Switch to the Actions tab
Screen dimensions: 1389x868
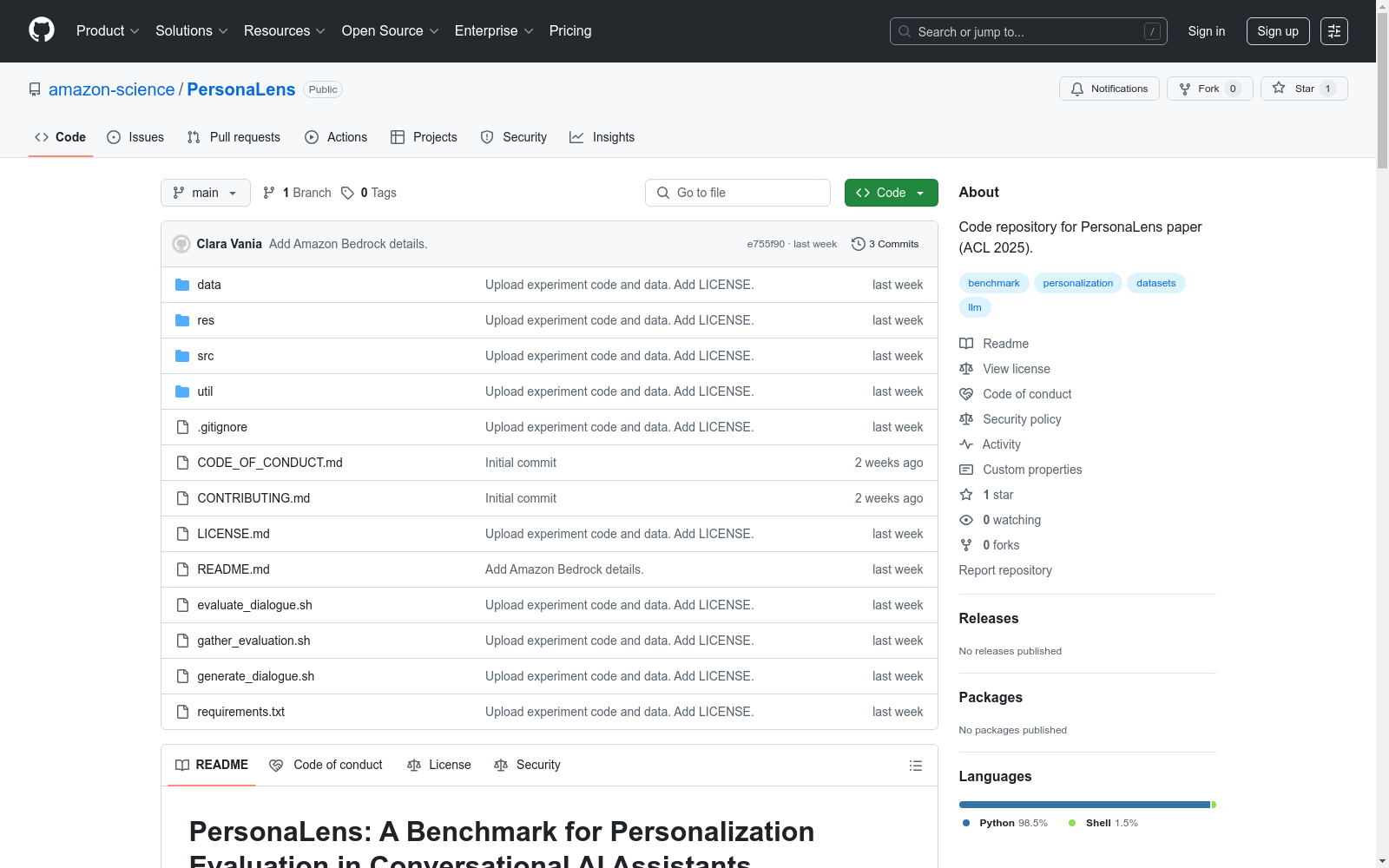[336, 137]
